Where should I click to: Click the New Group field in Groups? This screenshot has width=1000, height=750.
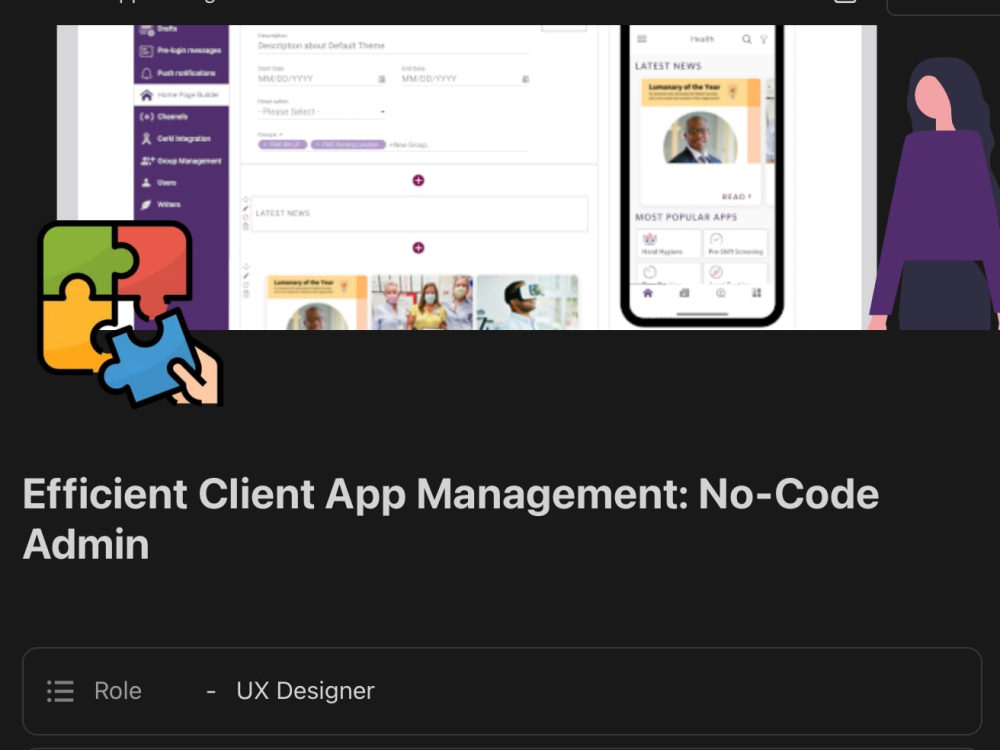click(409, 145)
